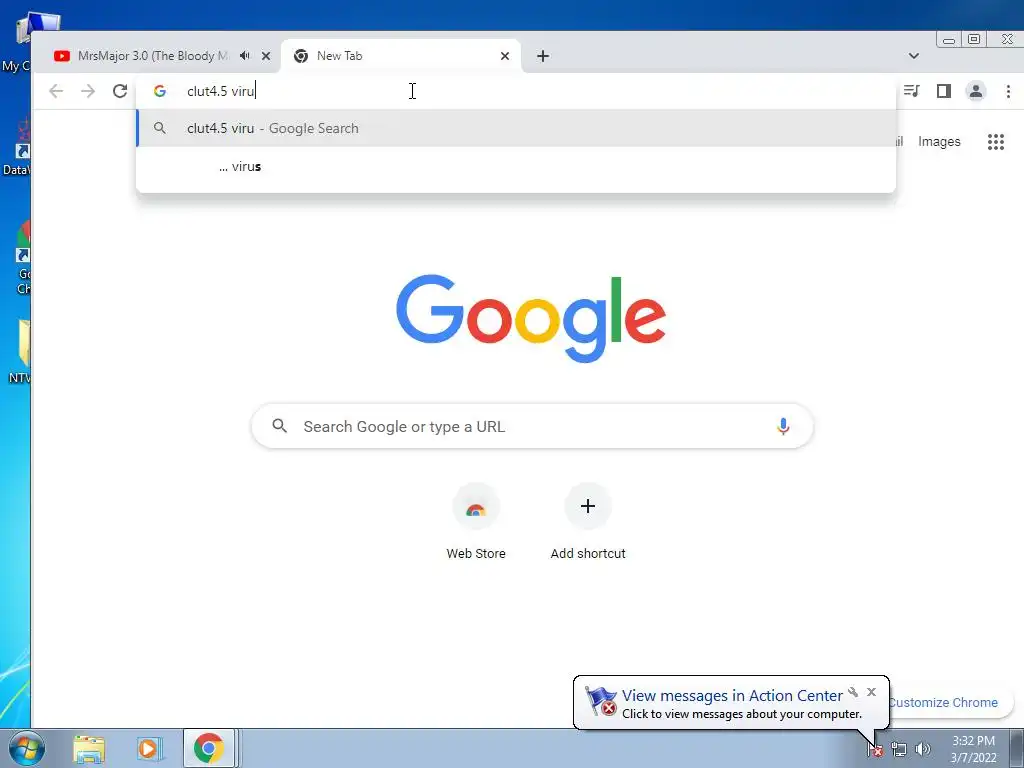Click in the address bar text 'clut4.5 viru'
Screen dimensions: 1024x768
(221, 91)
